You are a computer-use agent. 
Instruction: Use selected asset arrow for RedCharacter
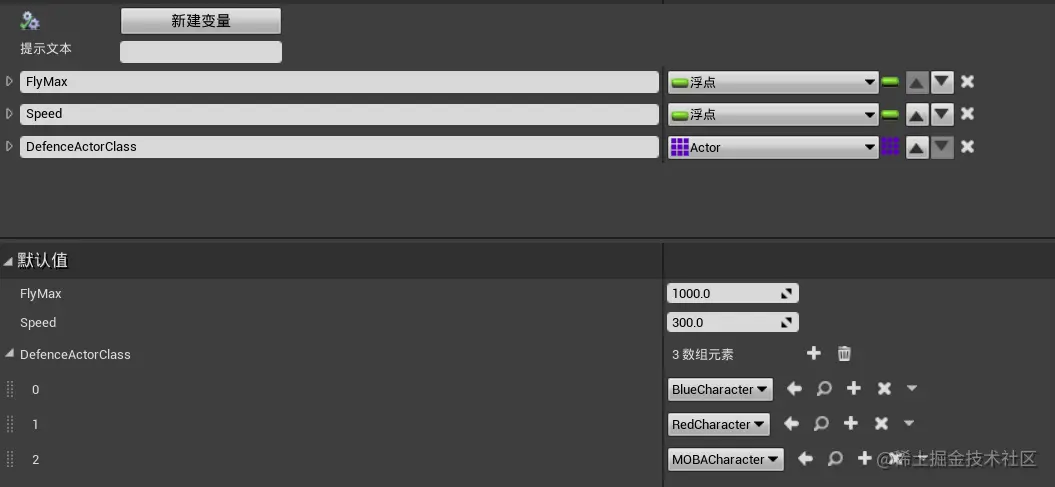click(791, 424)
